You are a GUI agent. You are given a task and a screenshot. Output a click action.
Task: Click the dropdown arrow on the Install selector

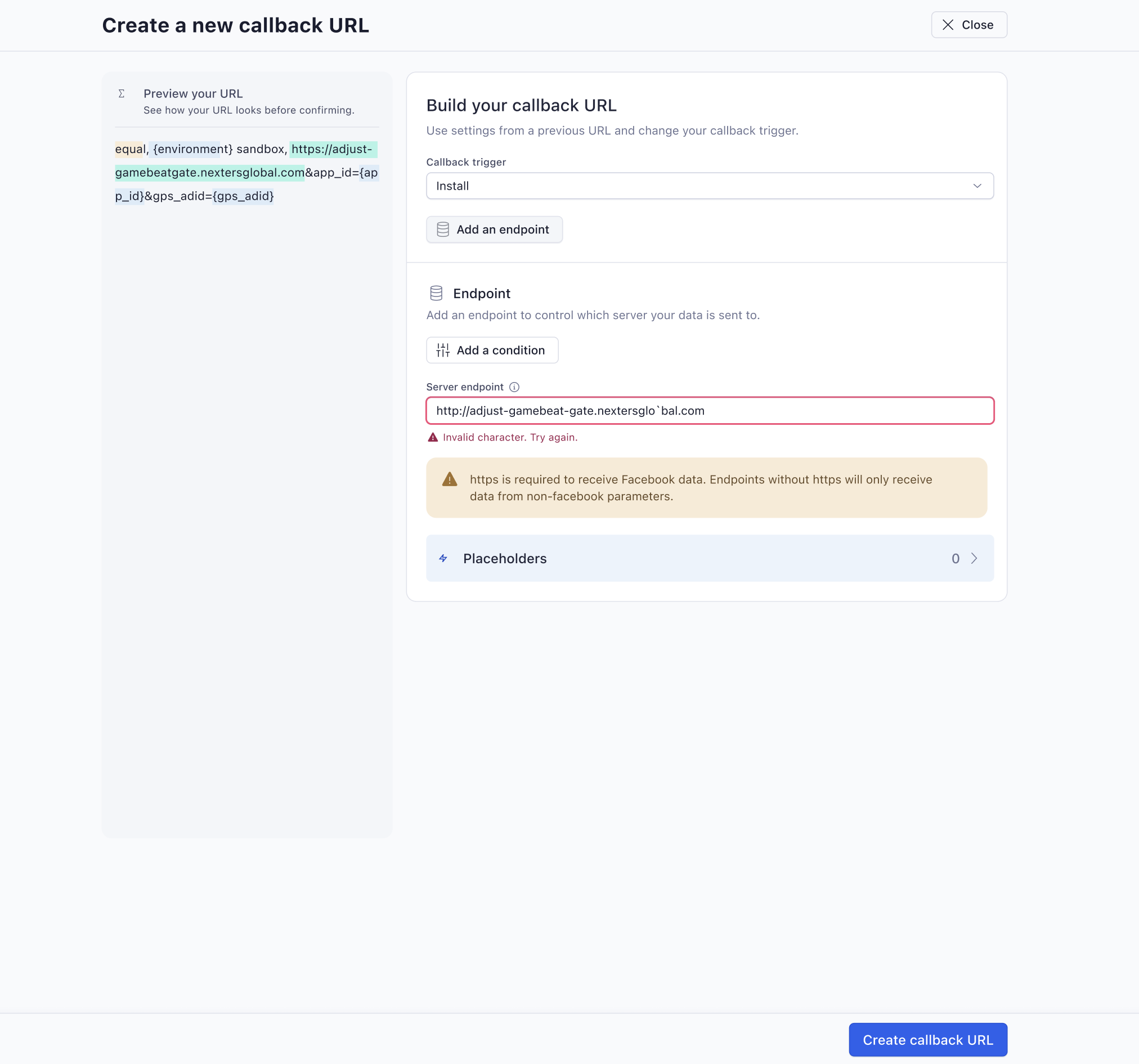[977, 186]
